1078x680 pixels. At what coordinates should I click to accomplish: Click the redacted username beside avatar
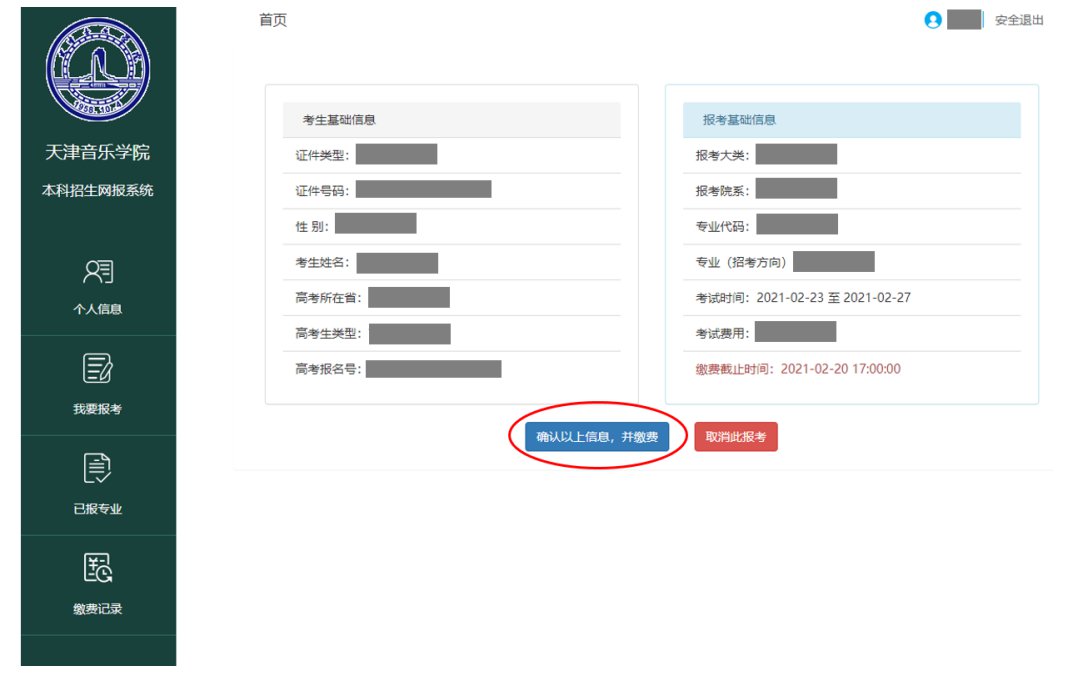[x=964, y=20]
